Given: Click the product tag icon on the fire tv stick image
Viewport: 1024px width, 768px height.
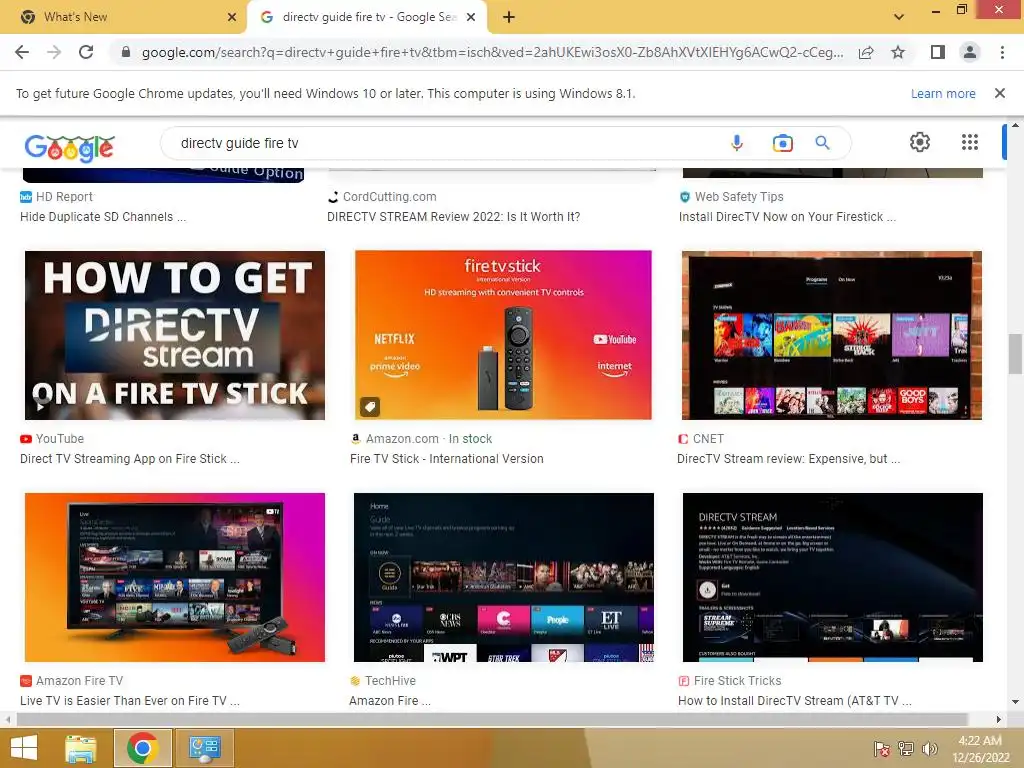Looking at the screenshot, I should click(x=370, y=407).
